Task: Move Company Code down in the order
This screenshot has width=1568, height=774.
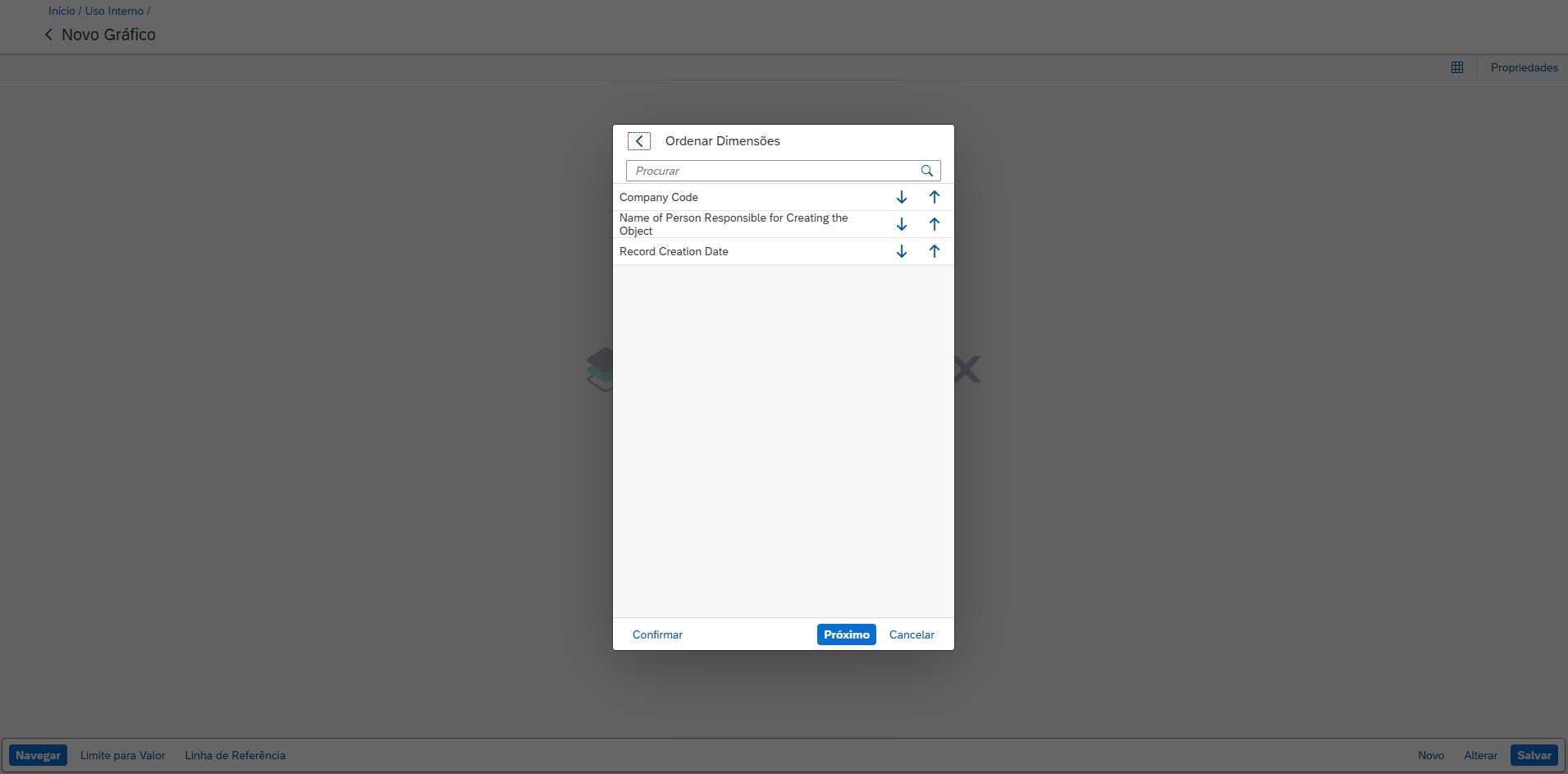Action: (901, 197)
